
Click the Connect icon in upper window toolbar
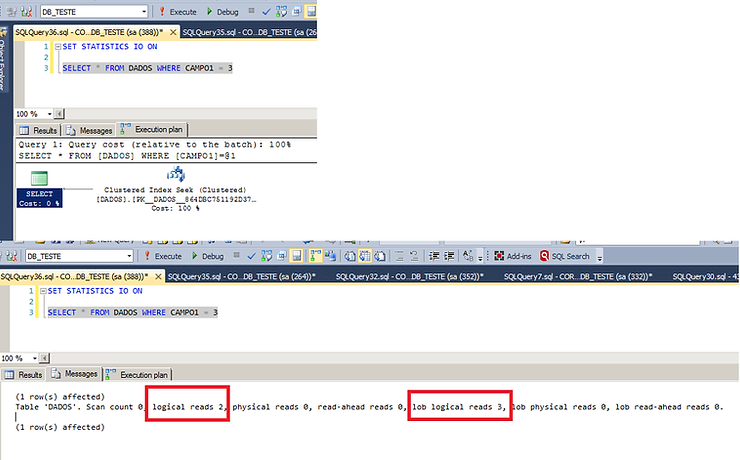(11, 12)
